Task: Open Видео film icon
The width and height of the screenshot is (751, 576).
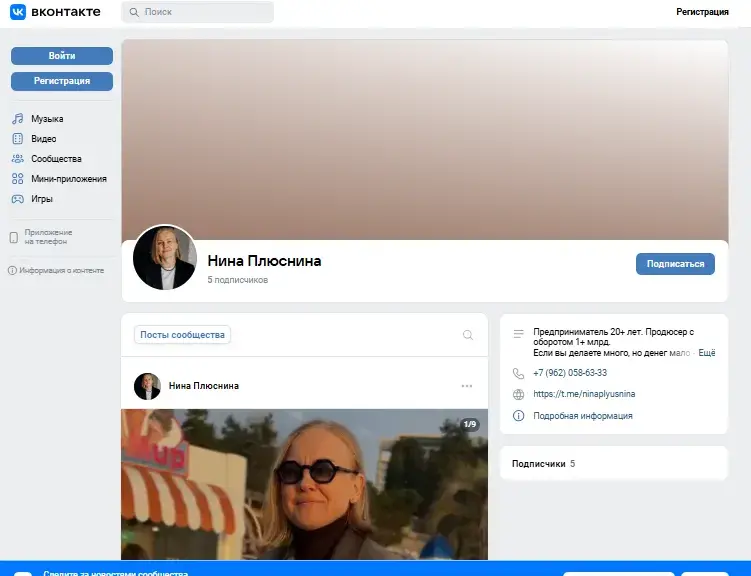Action: (18, 139)
